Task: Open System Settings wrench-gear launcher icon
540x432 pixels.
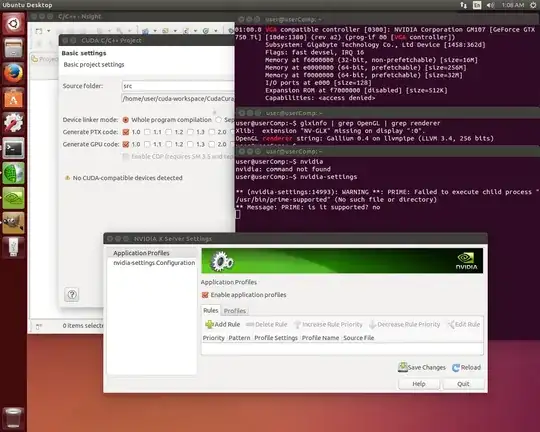Action: point(13,123)
